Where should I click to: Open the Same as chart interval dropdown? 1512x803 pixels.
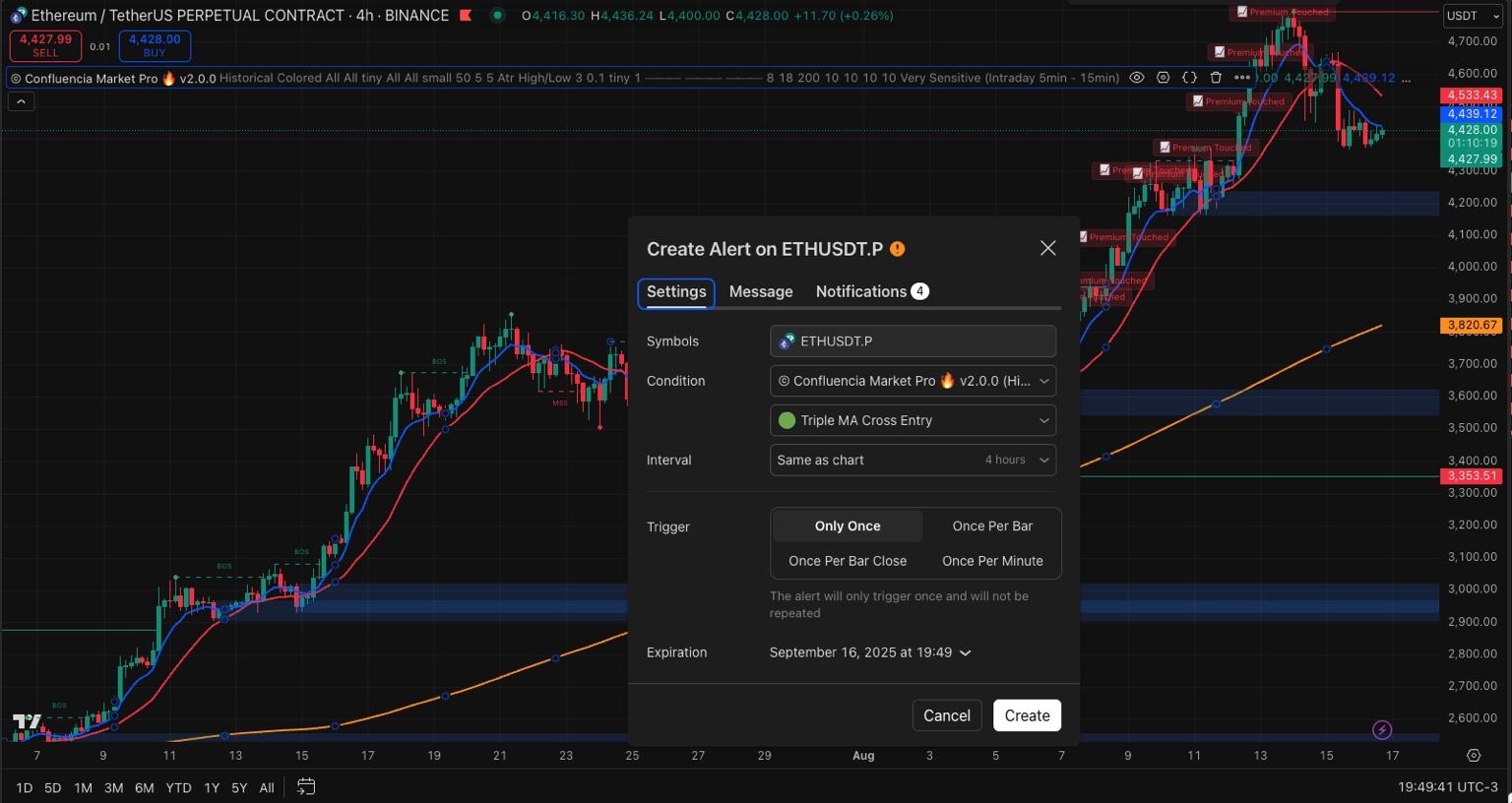[913, 460]
